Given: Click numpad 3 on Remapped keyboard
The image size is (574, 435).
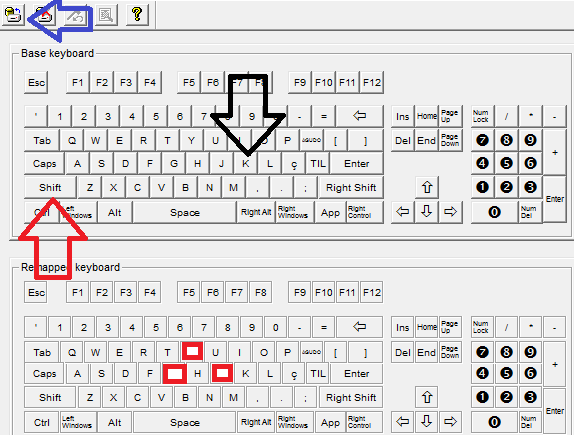Looking at the screenshot, I should [x=530, y=397].
